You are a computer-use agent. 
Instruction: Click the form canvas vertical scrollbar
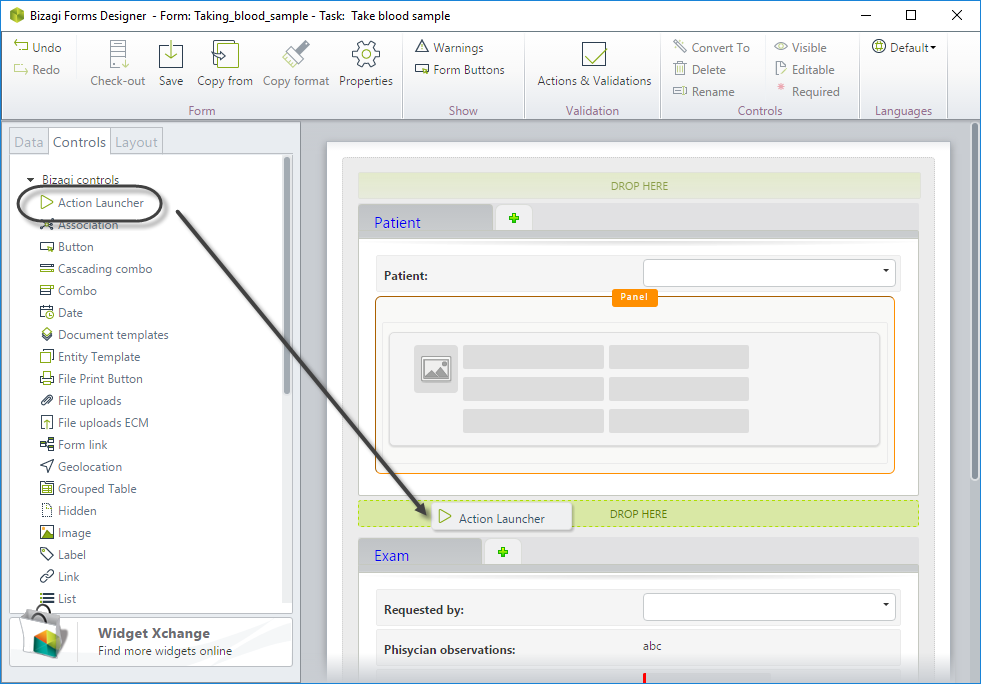click(x=974, y=302)
